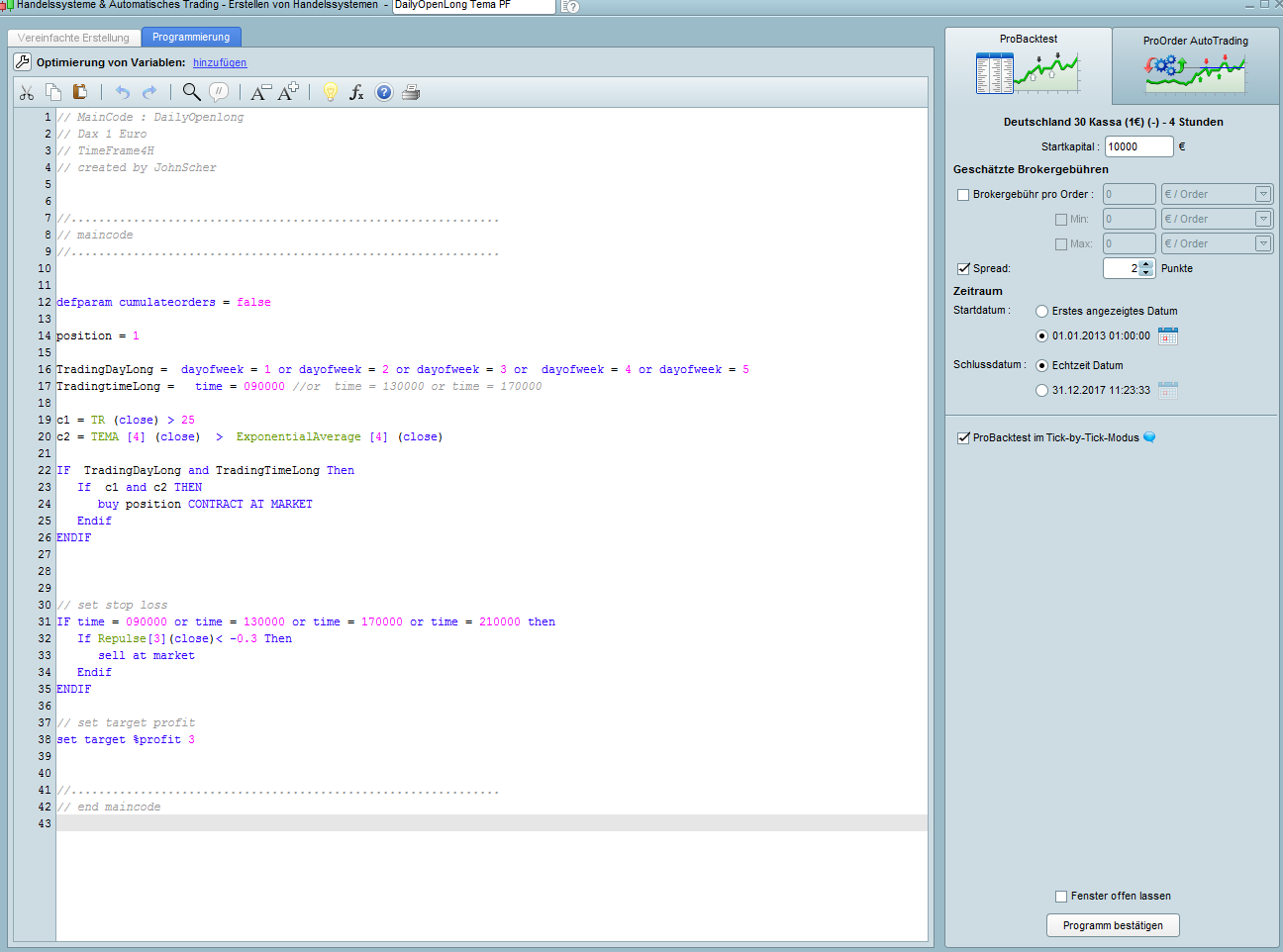Open the Brokergebühr unit dropdown

coord(1263,195)
